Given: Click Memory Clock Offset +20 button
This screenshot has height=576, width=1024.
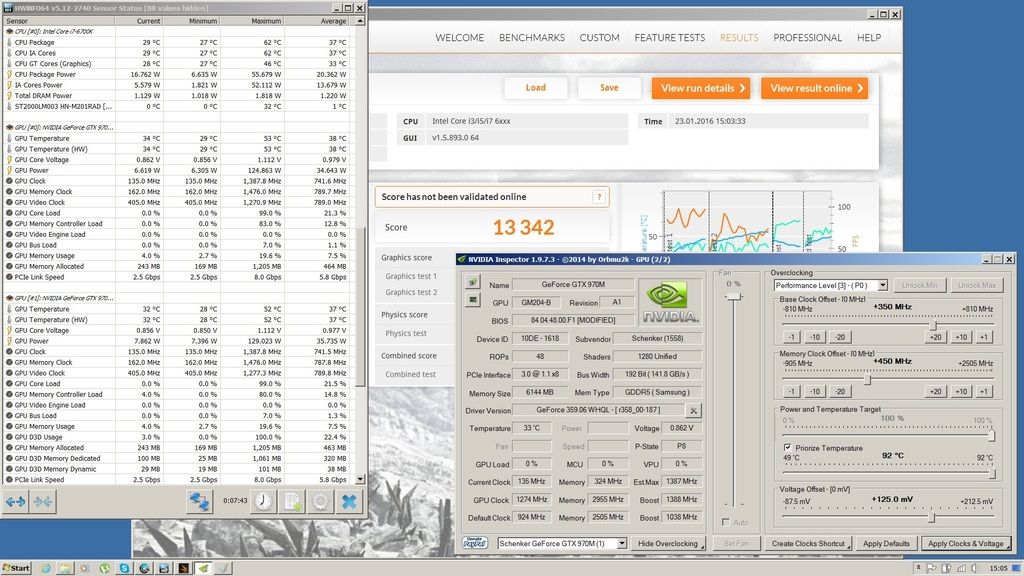Looking at the screenshot, I should pos(935,391).
